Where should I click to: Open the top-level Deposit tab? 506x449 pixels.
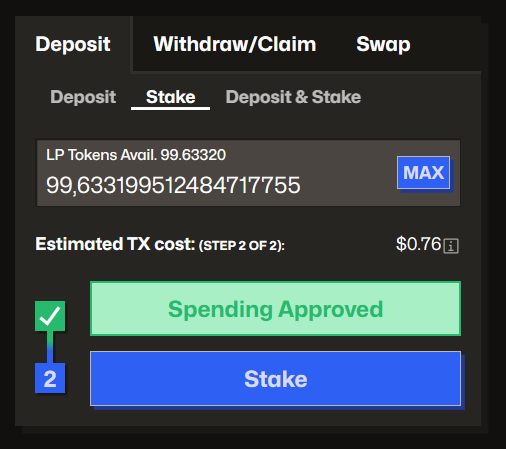tap(73, 44)
